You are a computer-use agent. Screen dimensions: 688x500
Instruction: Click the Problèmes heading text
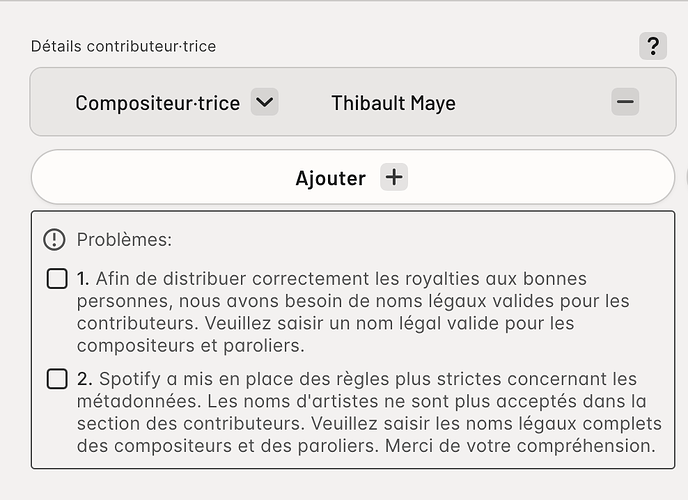pyautogui.click(x=124, y=239)
